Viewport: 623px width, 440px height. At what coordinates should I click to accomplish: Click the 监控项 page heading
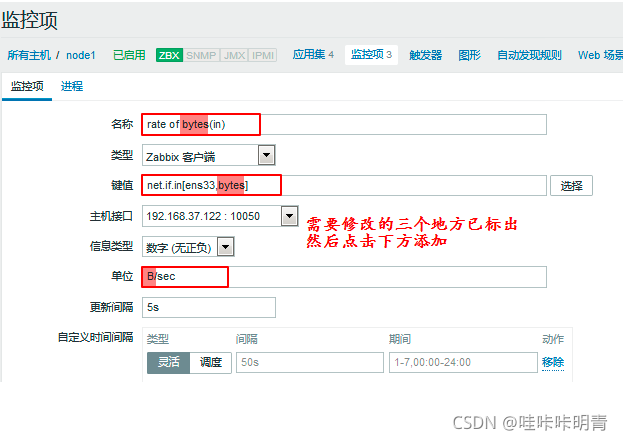pos(29,20)
